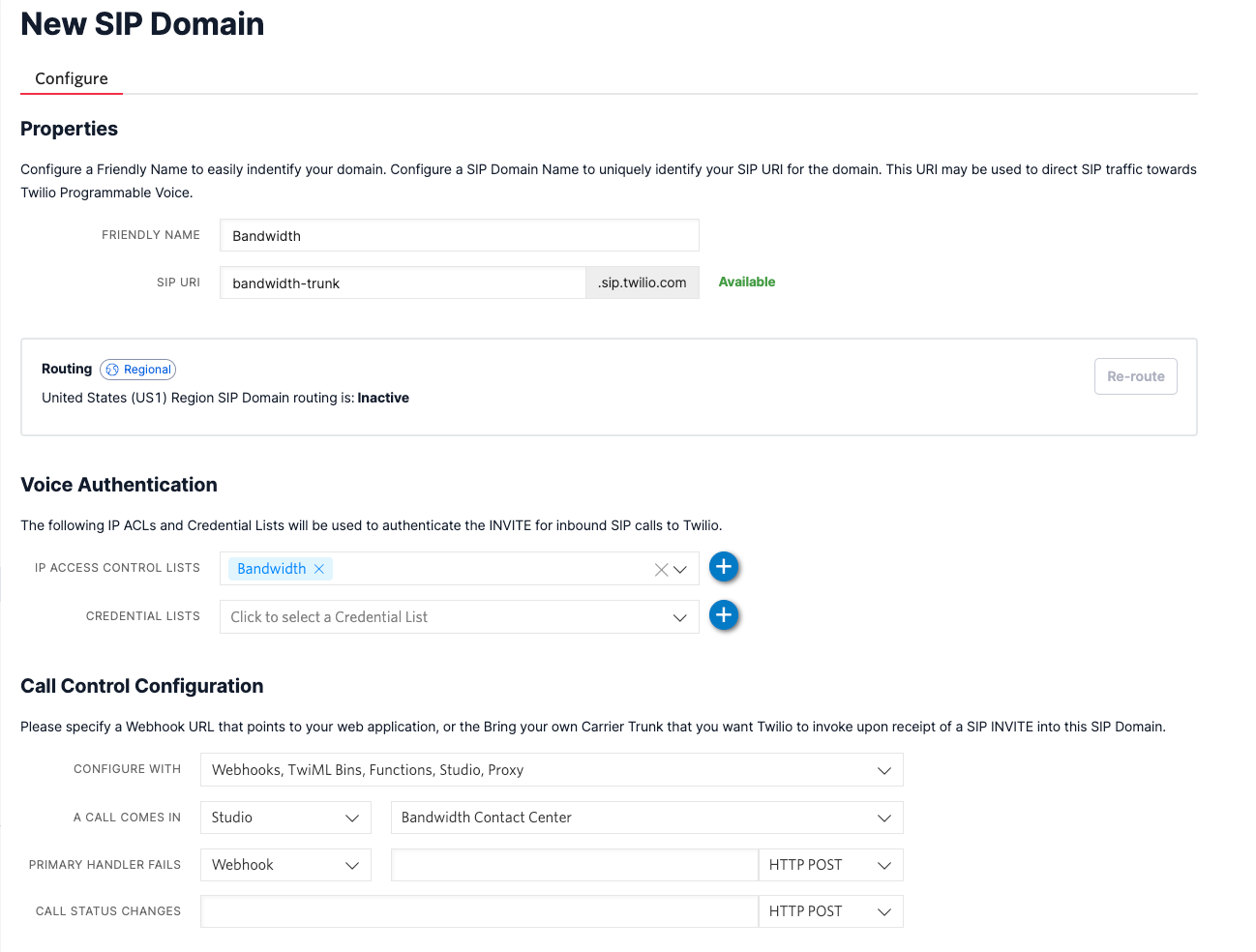The image size is (1256, 952).
Task: Click the Properties heading
Action: (x=70, y=129)
